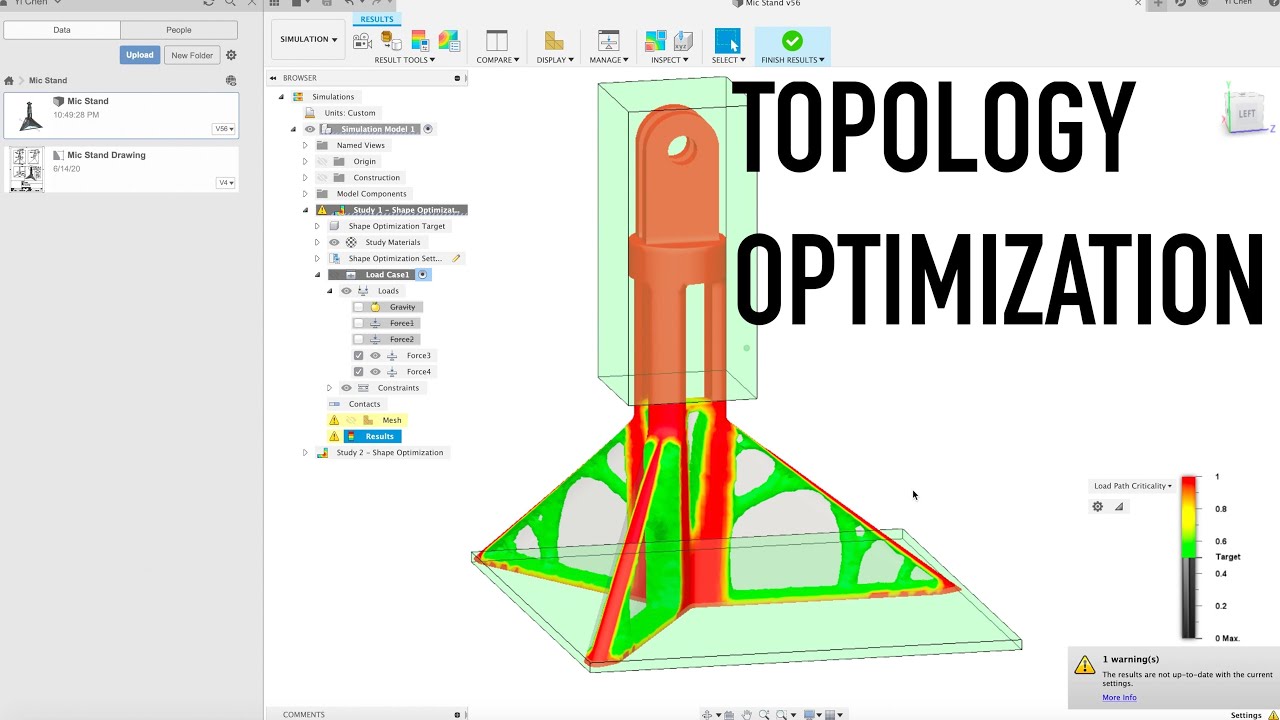Open the MANAGE dropdown menu

click(x=609, y=60)
